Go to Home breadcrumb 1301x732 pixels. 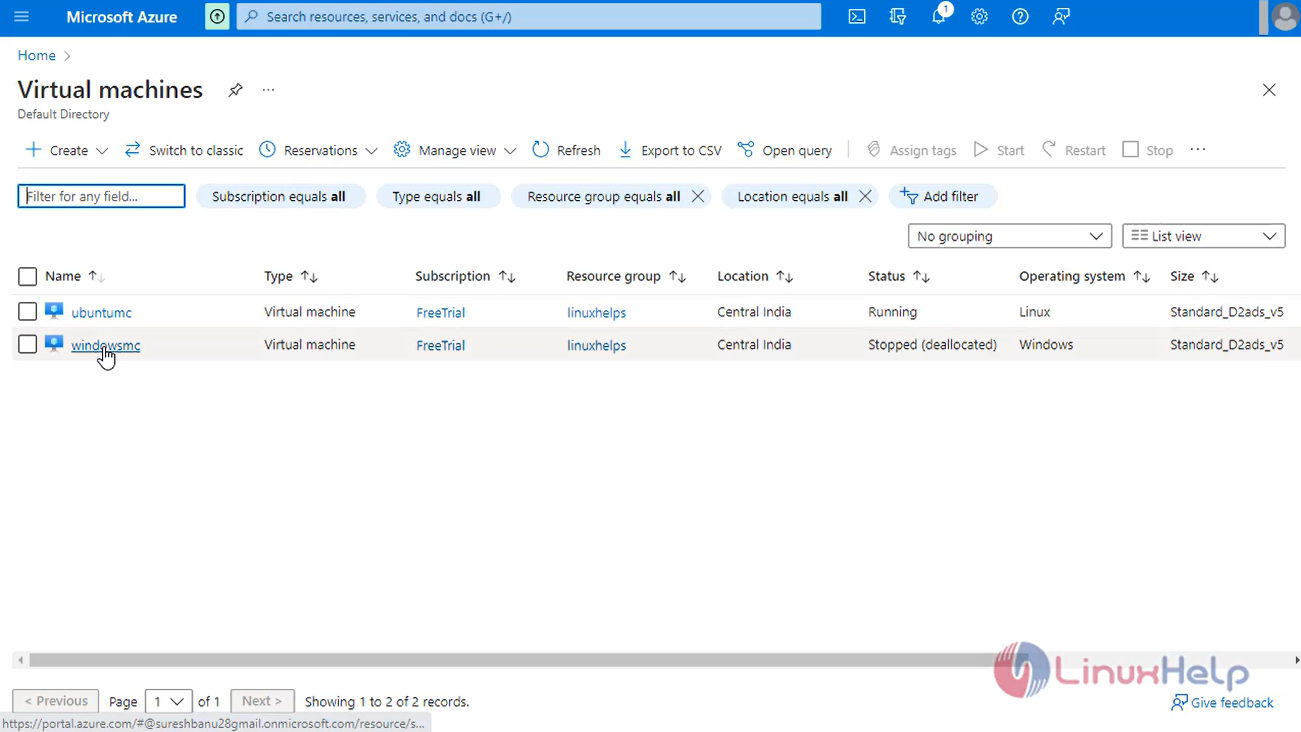click(x=36, y=56)
